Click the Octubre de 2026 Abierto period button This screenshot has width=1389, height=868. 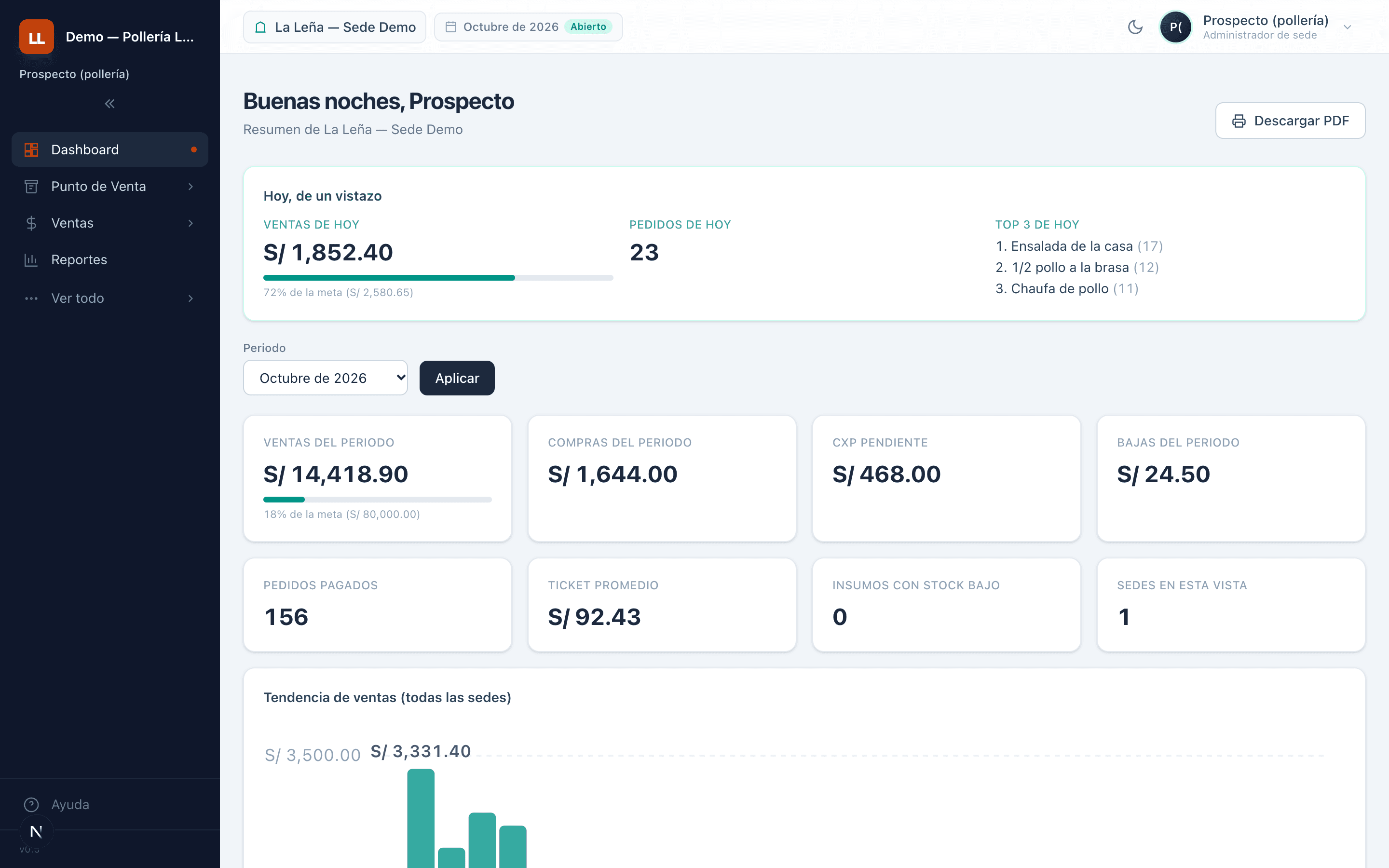point(528,27)
